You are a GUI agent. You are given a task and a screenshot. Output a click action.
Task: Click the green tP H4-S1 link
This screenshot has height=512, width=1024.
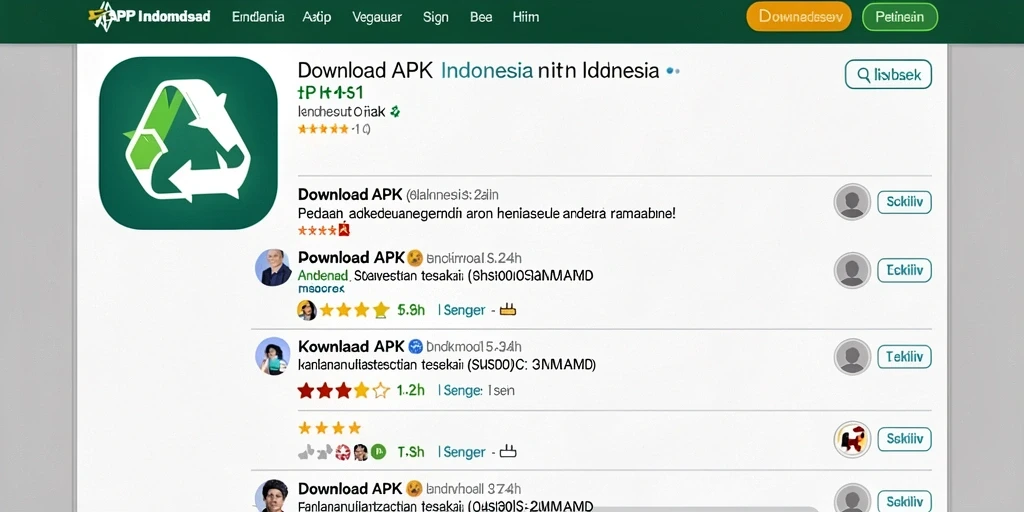pos(330,92)
